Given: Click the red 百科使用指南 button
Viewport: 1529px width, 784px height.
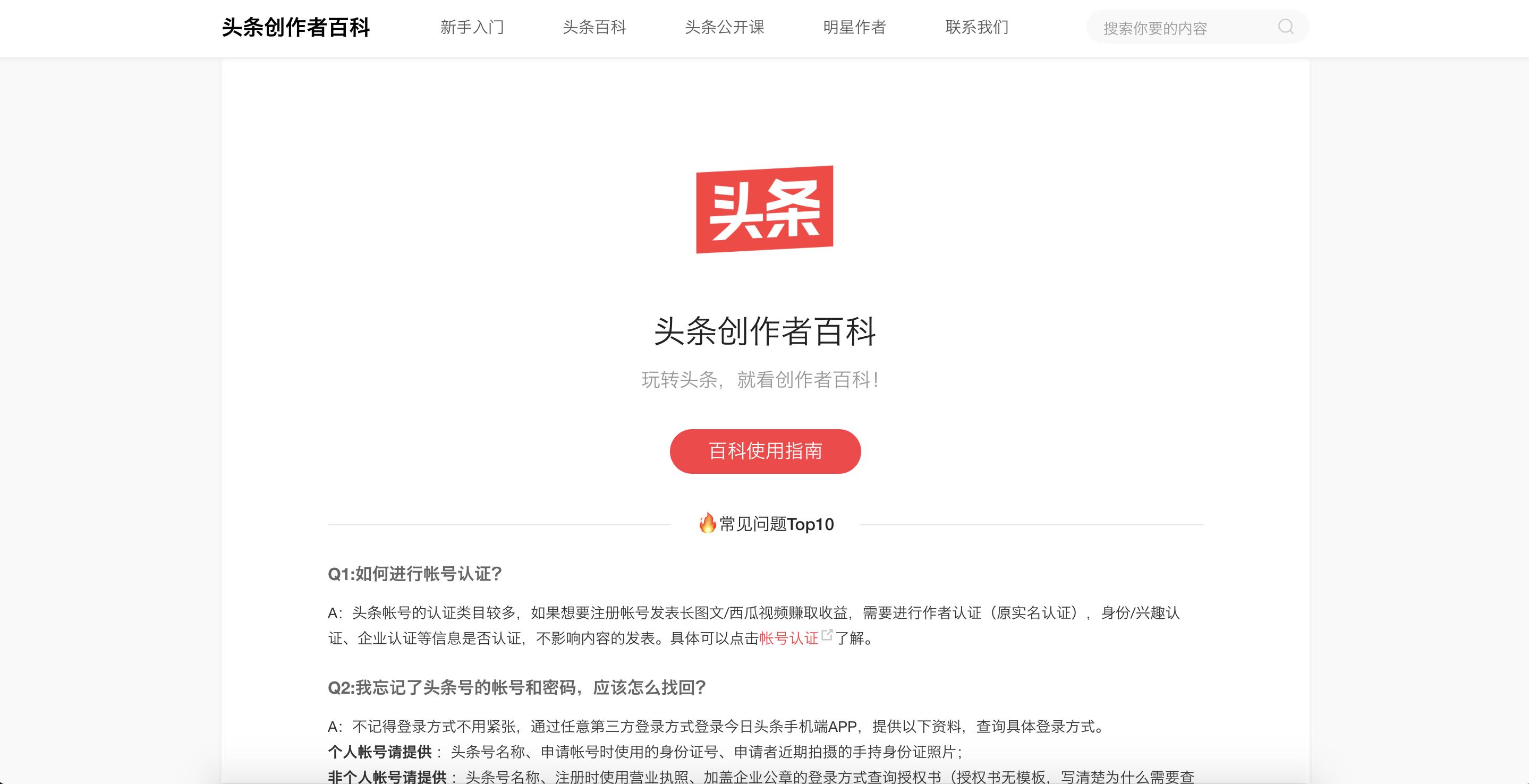Looking at the screenshot, I should click(x=765, y=451).
